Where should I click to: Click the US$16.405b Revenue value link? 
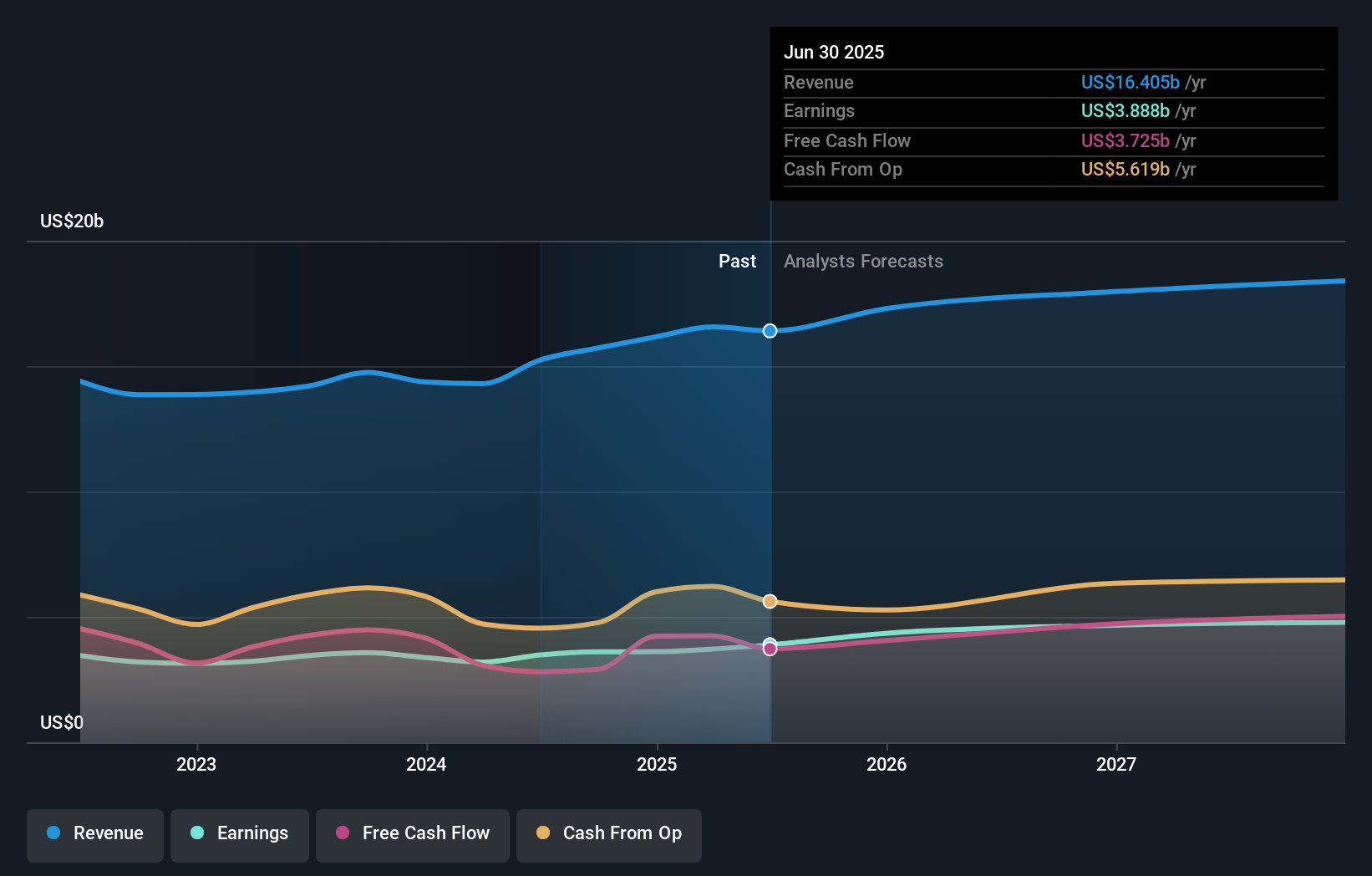click(x=1130, y=82)
